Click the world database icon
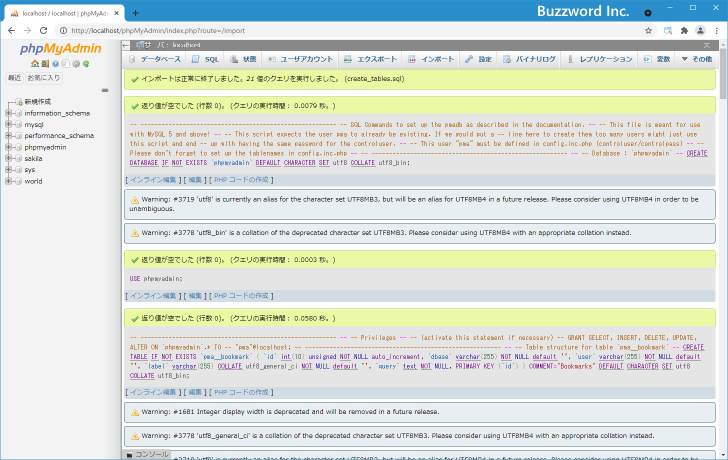 click(19, 181)
